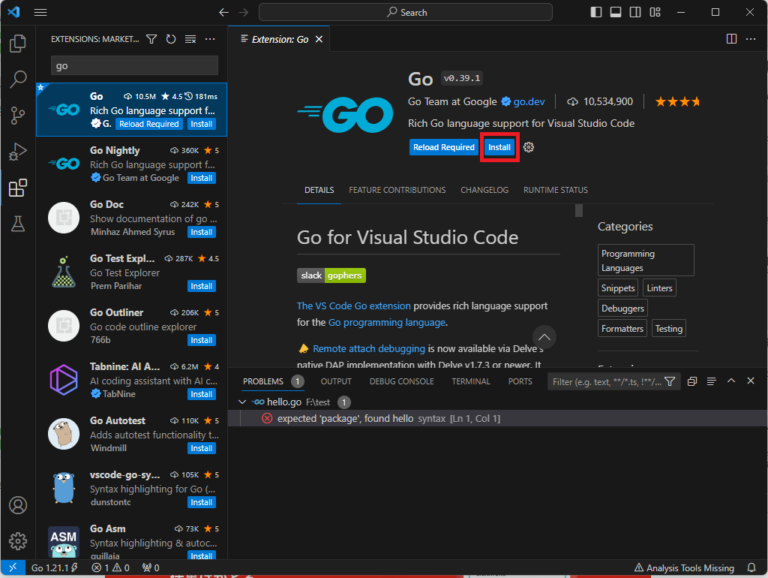The image size is (768, 578).
Task: Toggle view as tree in Problems panel
Action: (x=711, y=381)
